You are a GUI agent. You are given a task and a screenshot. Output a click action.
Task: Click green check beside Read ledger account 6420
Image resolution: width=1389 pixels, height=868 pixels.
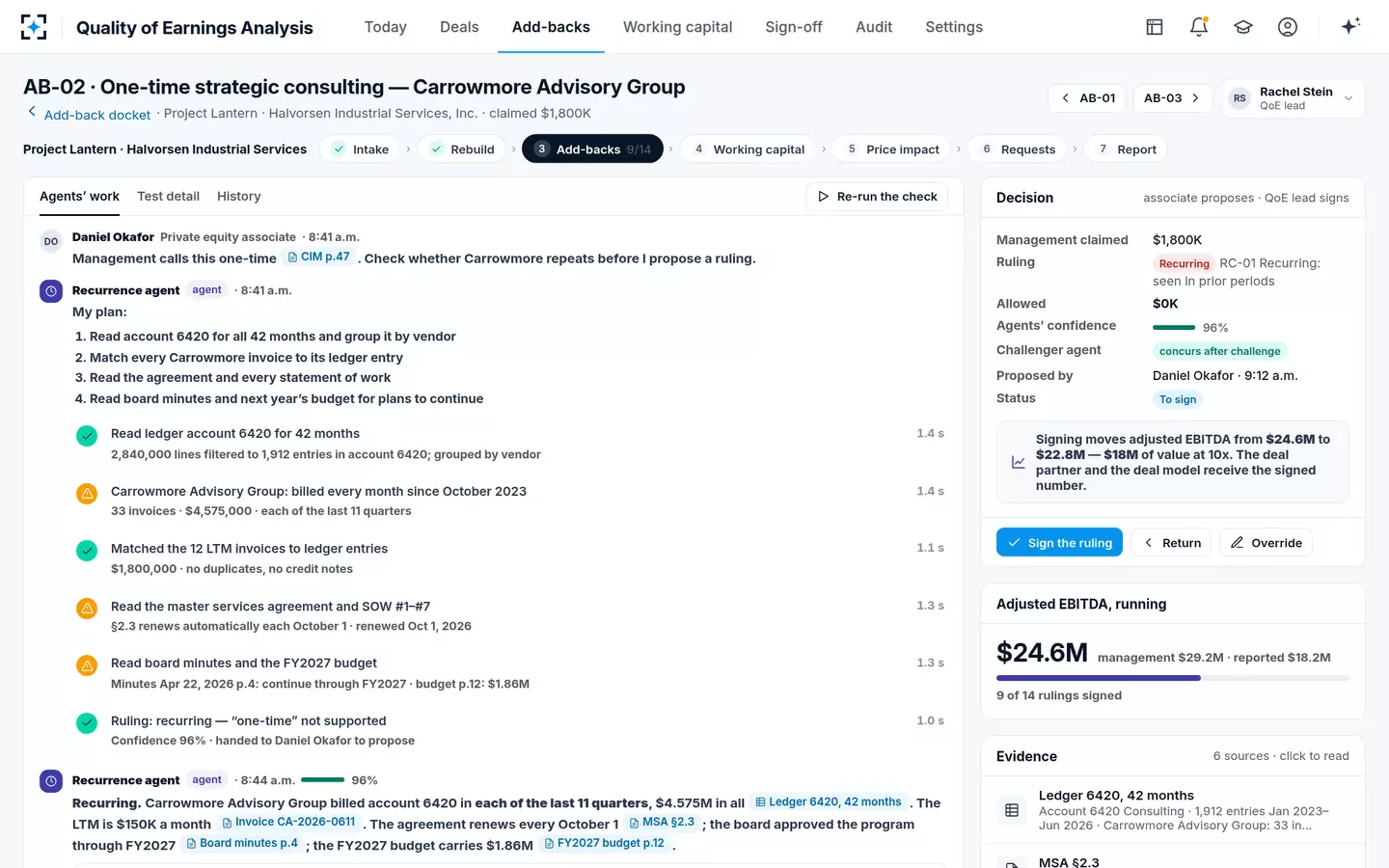87,436
